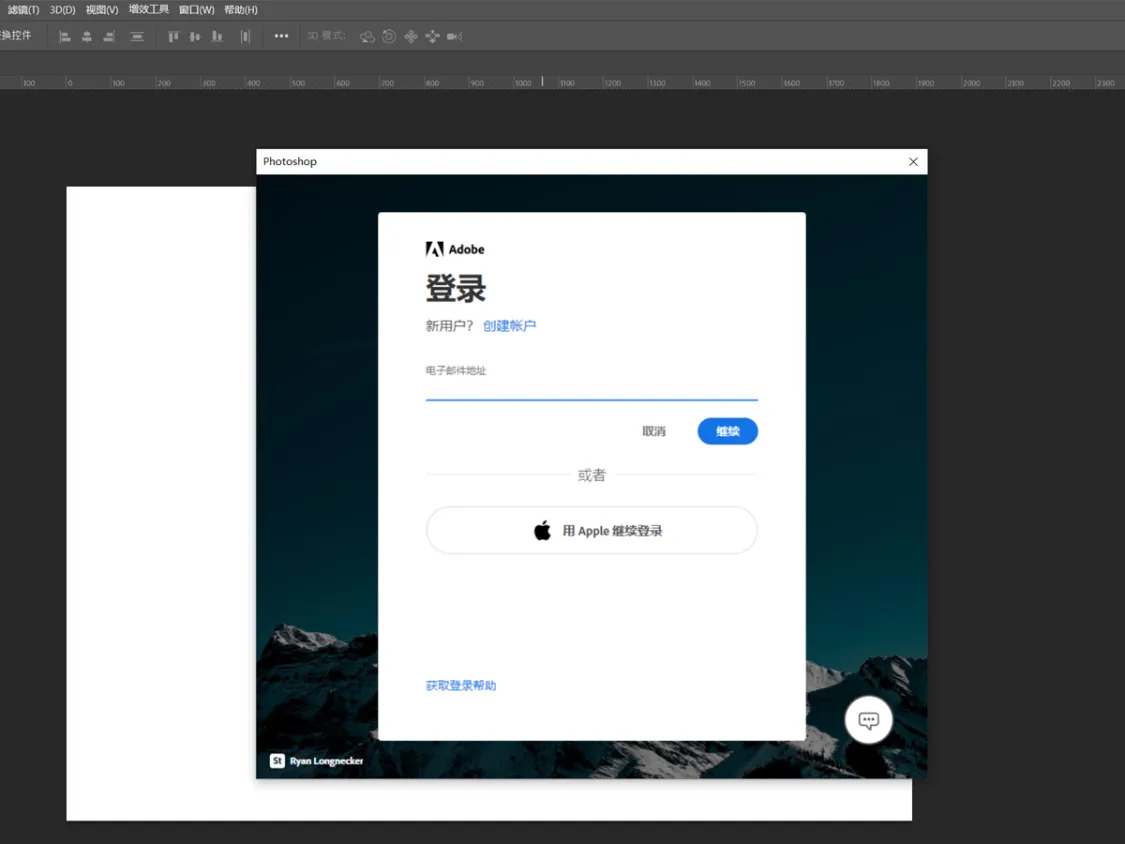Viewport: 1125px width, 844px height.
Task: Select the align bottom edges icon
Action: point(217,36)
